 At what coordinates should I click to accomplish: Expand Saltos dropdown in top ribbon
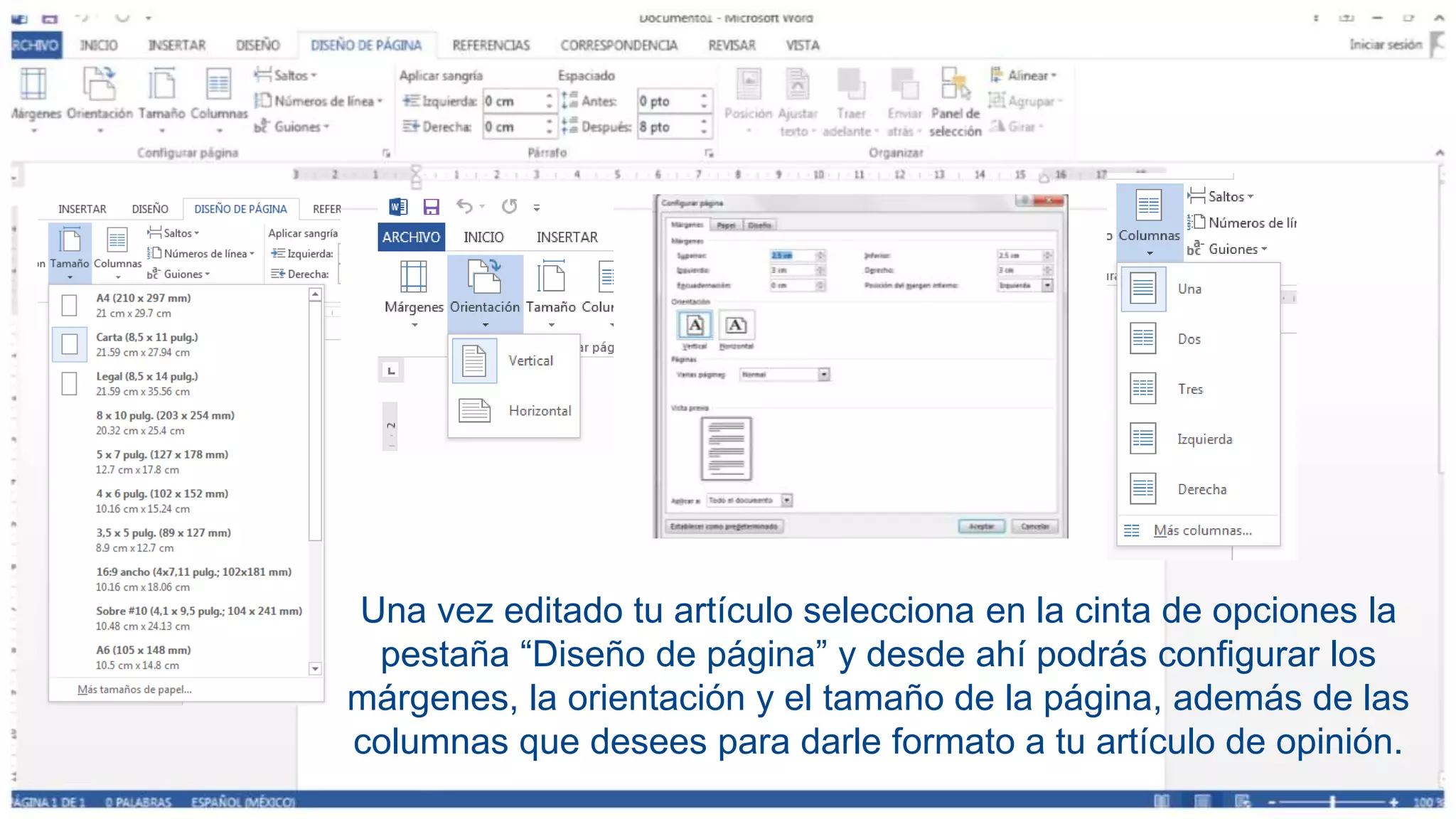pos(286,75)
